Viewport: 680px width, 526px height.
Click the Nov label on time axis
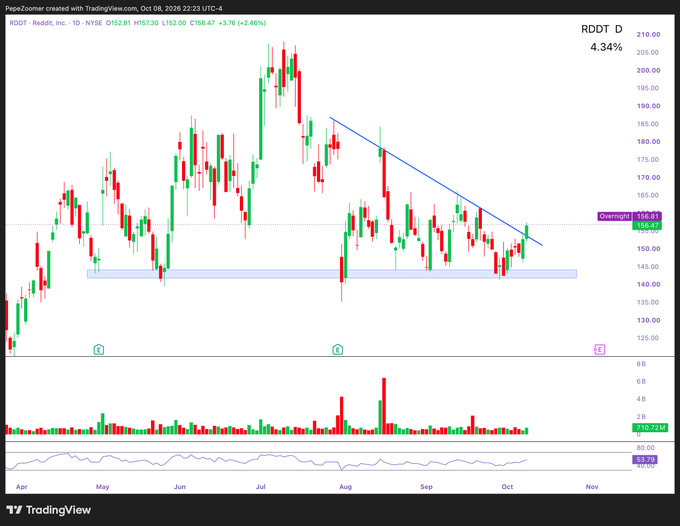coord(592,487)
